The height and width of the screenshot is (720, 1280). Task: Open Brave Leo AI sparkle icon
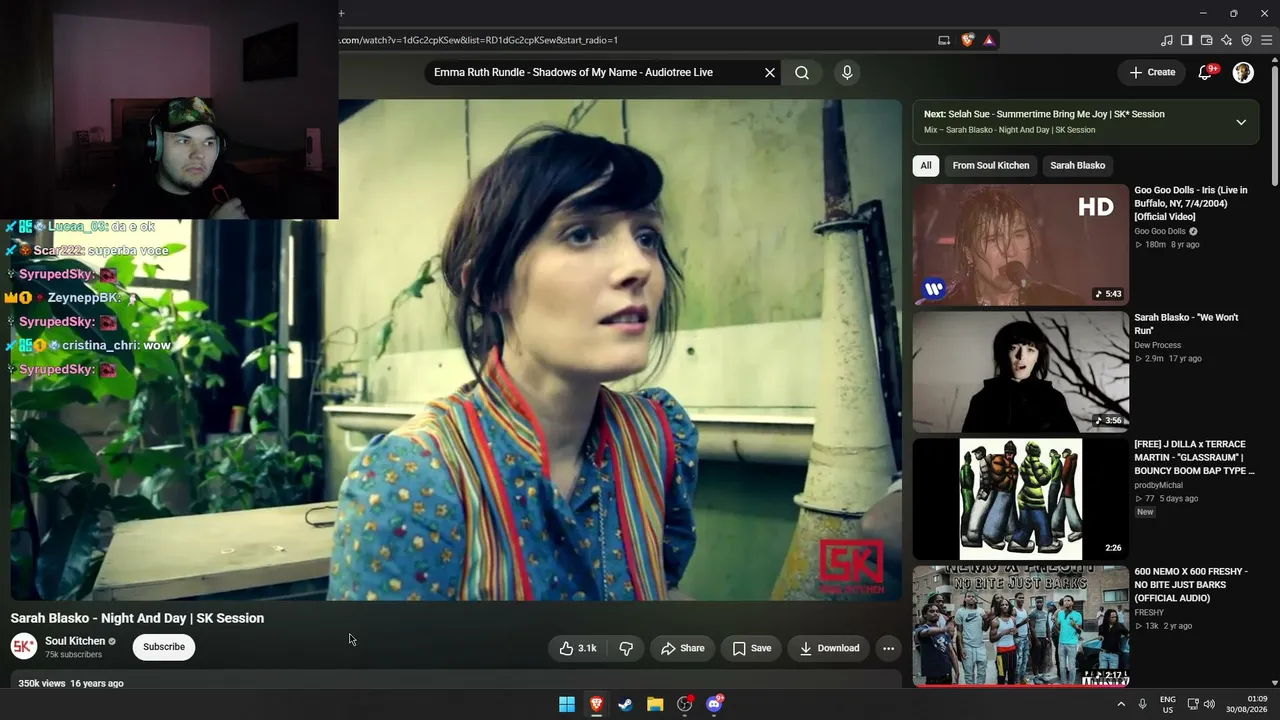pos(1226,40)
